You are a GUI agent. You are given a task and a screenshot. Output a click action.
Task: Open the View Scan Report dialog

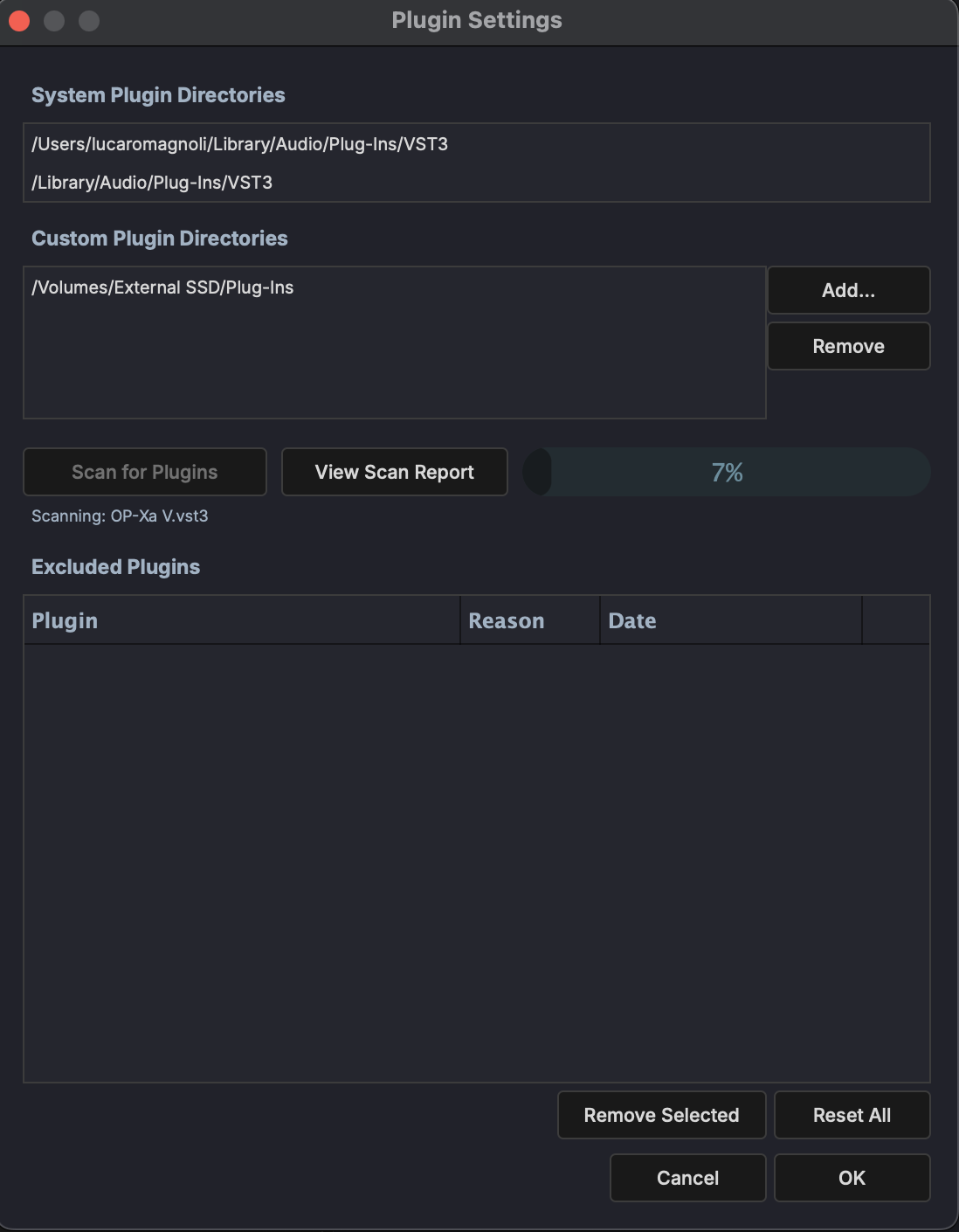point(394,472)
